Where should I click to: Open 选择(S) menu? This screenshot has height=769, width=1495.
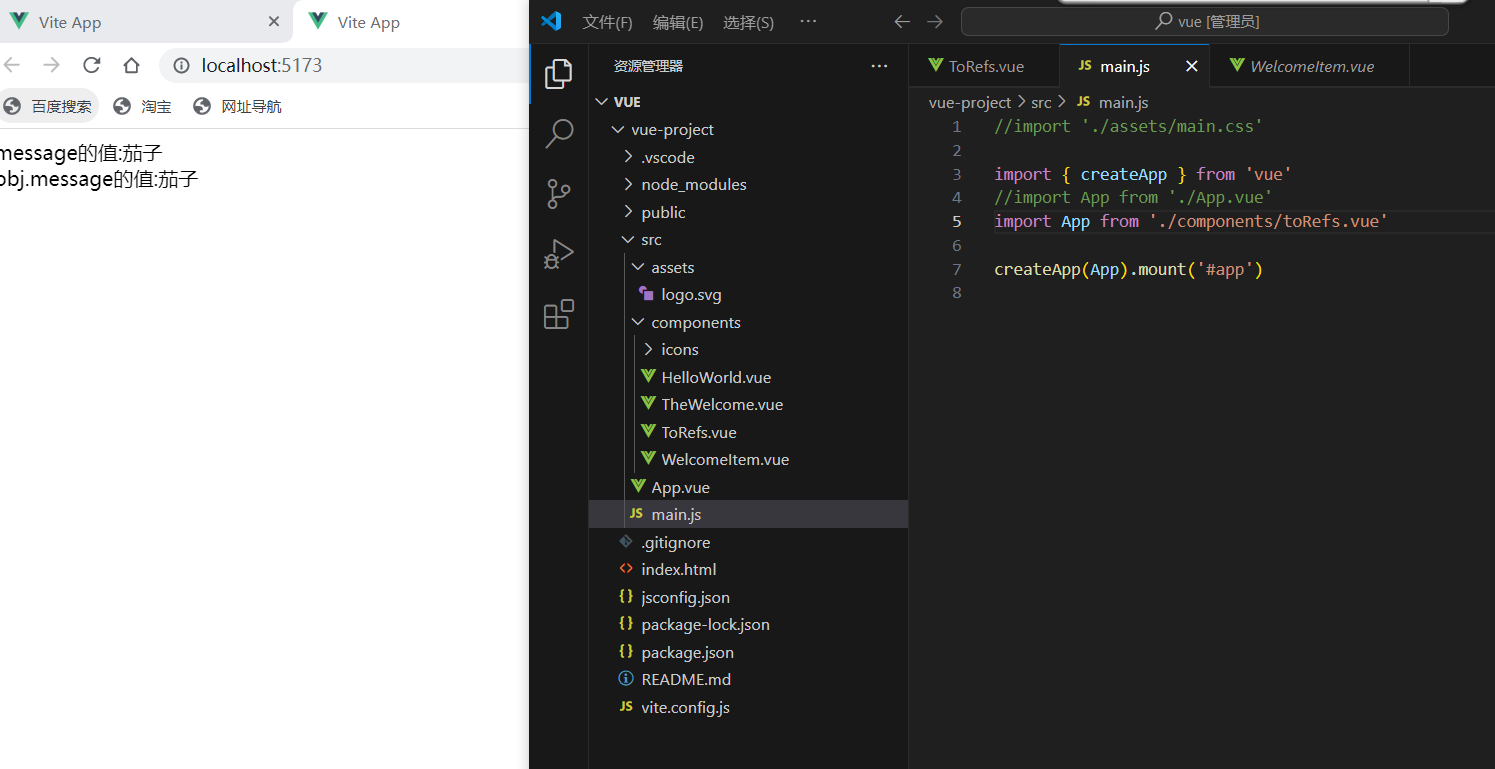click(x=748, y=22)
